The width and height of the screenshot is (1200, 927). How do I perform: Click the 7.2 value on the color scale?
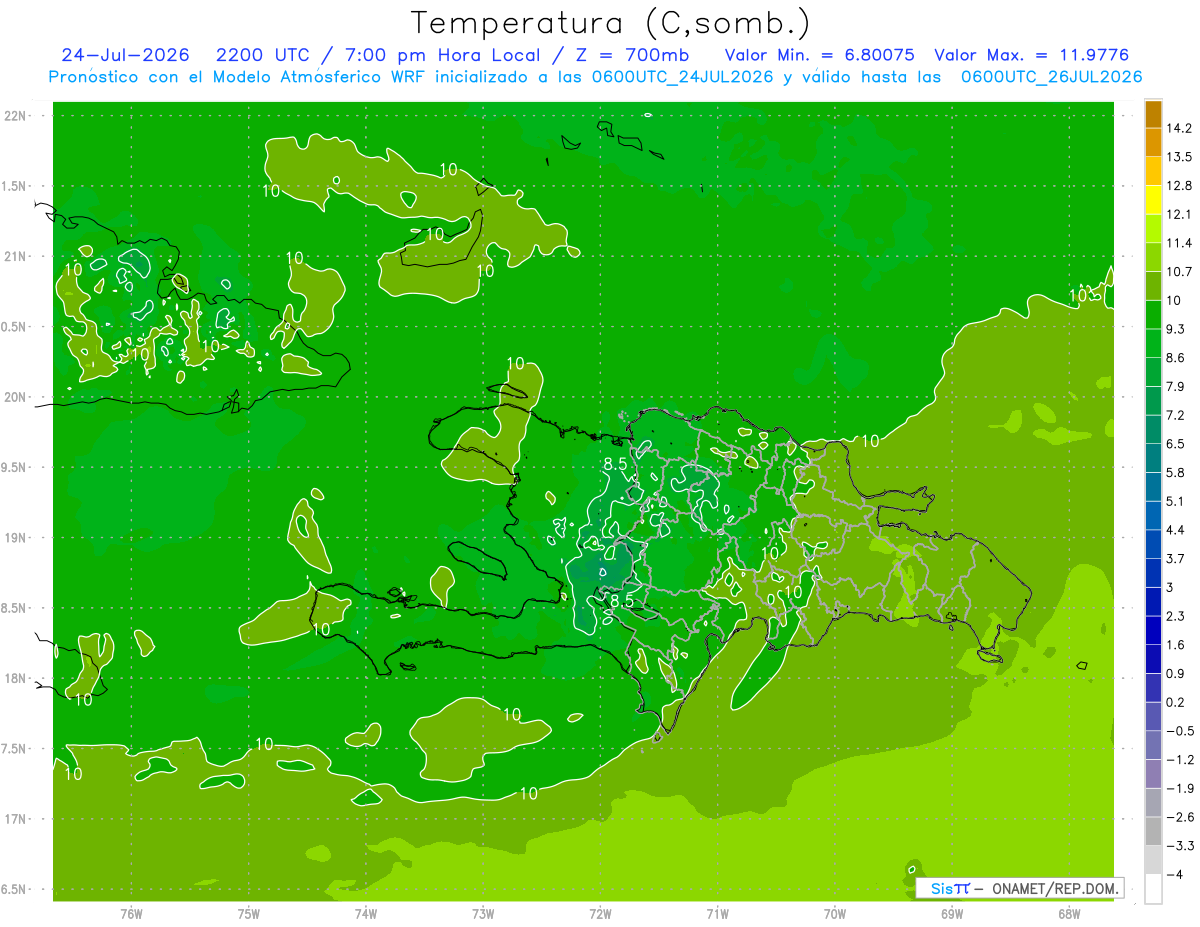coord(1176,415)
